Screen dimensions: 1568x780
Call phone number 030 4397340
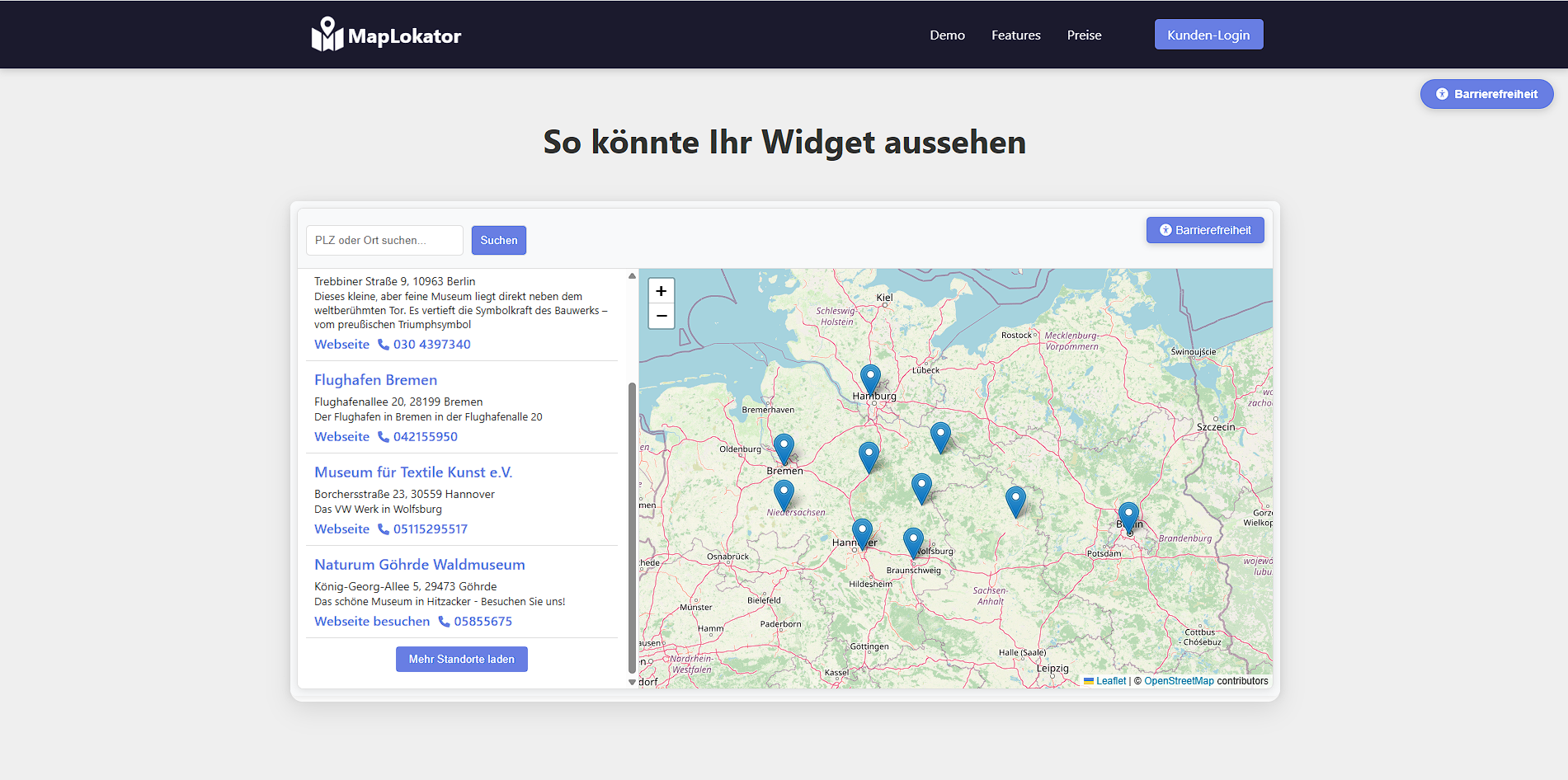(x=424, y=345)
